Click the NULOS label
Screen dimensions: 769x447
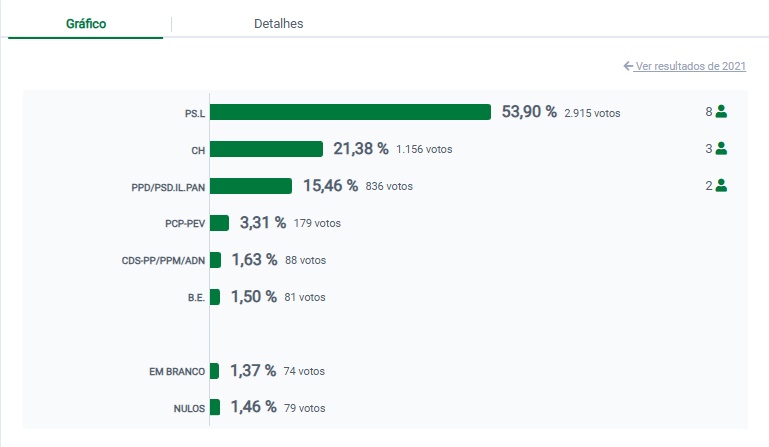click(x=188, y=408)
